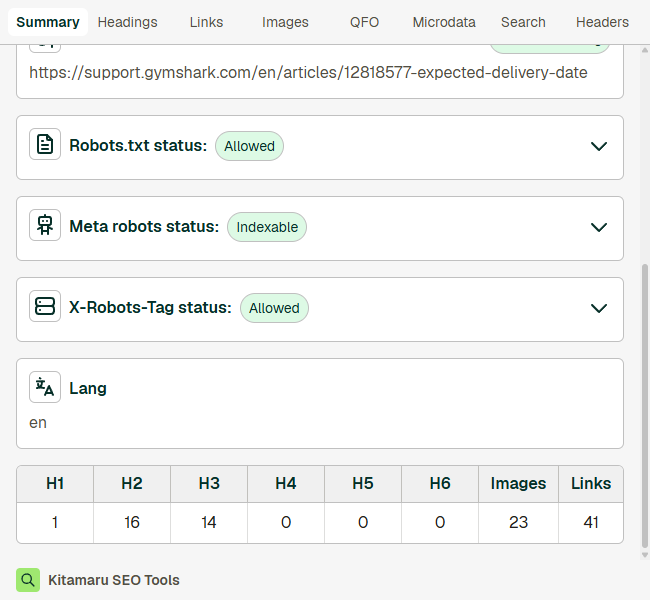
Task: Expand the X-Robots-Tag status section
Action: click(x=599, y=308)
